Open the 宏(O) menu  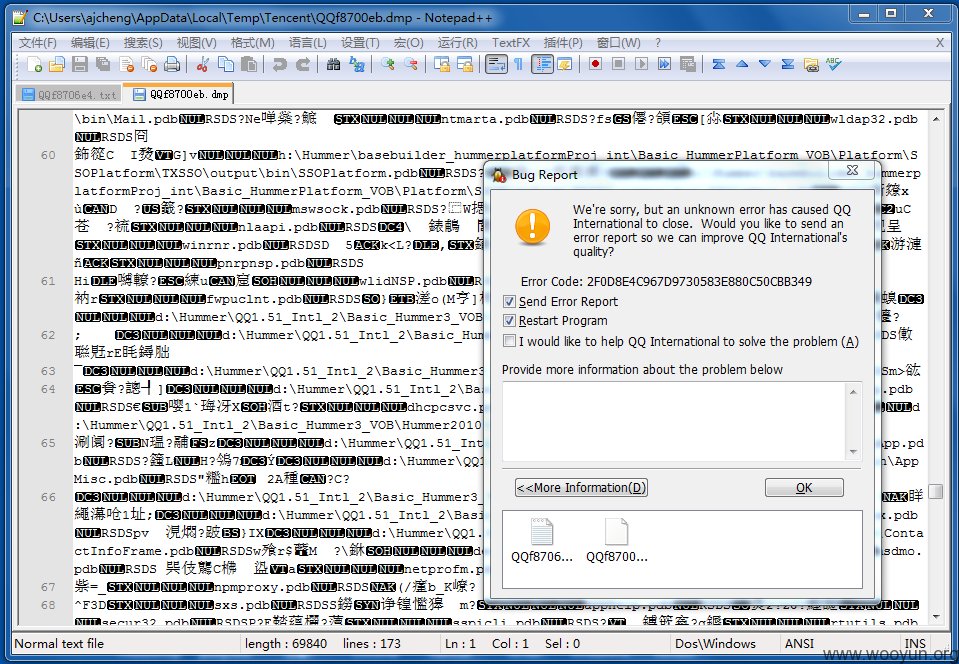click(409, 43)
